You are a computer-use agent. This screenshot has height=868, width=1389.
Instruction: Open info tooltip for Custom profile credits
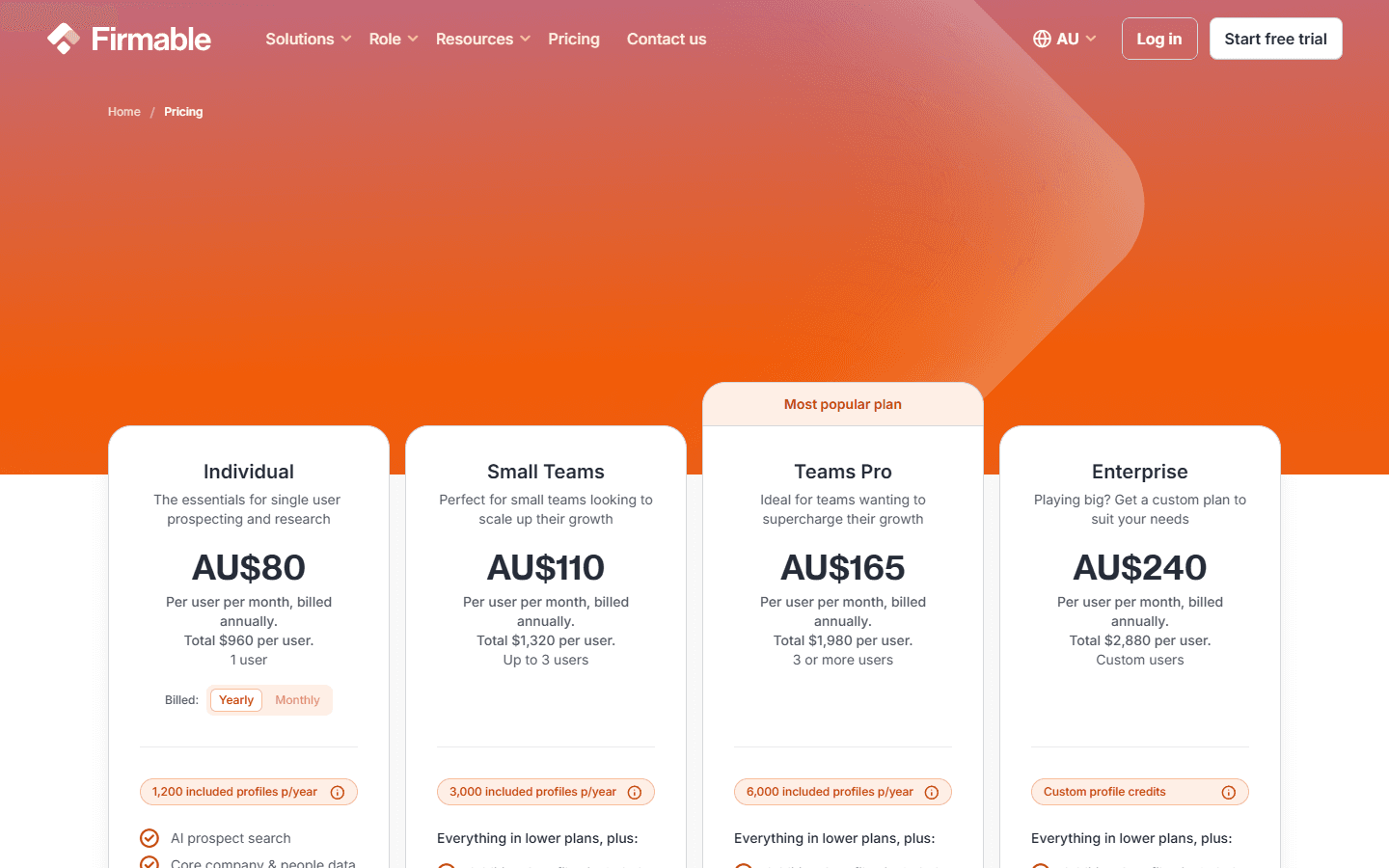click(1231, 792)
